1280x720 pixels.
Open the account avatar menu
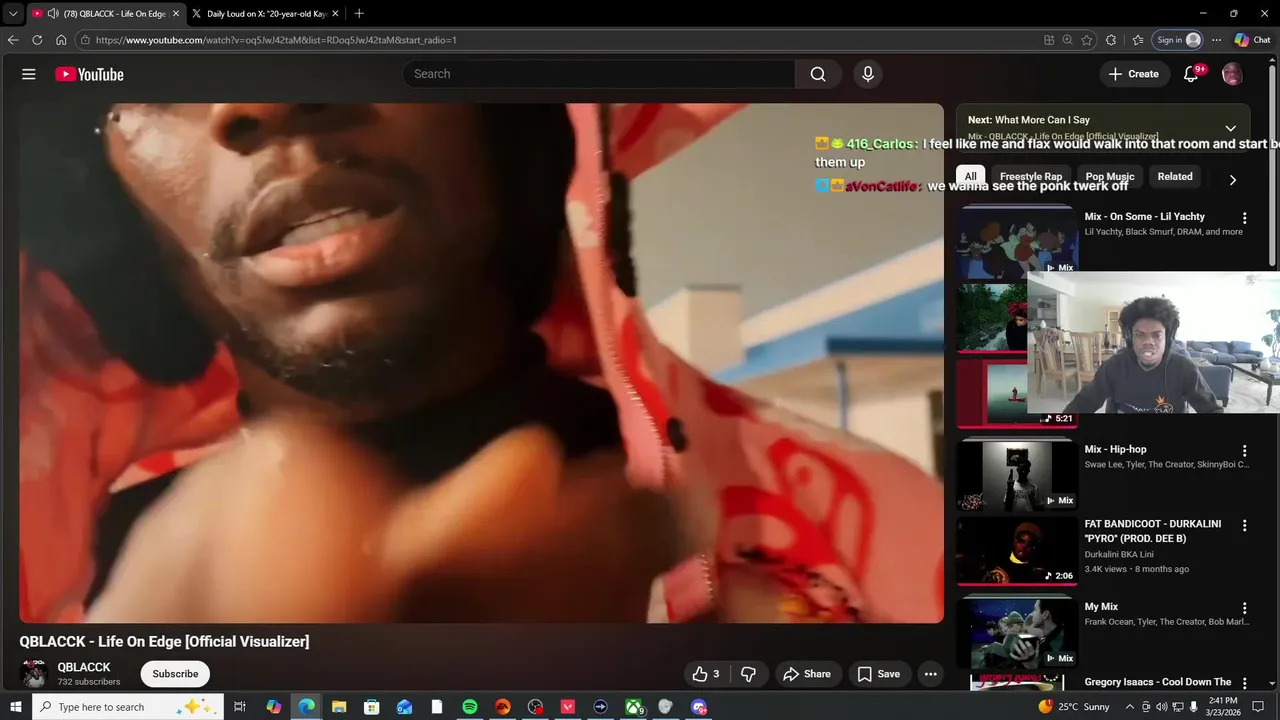(1232, 74)
